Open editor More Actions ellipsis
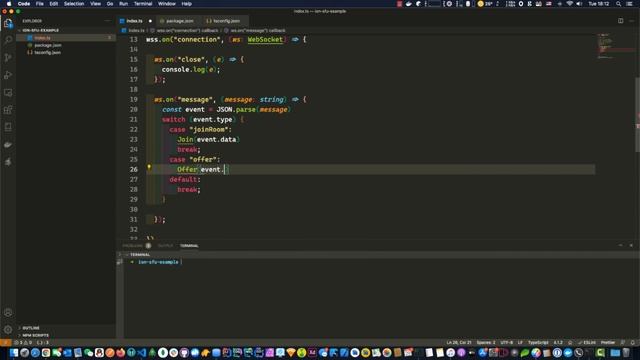Viewport: 640px width, 360px height. point(631,21)
